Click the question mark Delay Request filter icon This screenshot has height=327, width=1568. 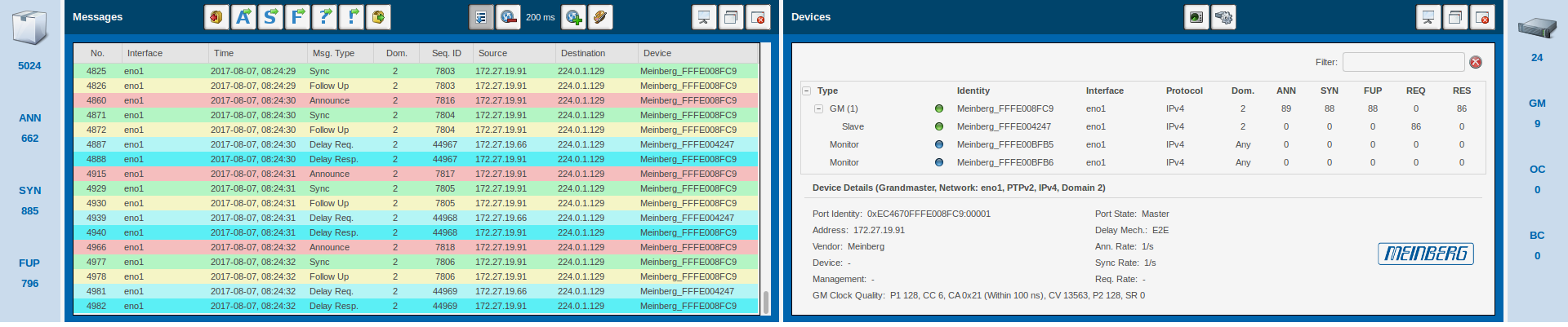click(x=325, y=17)
